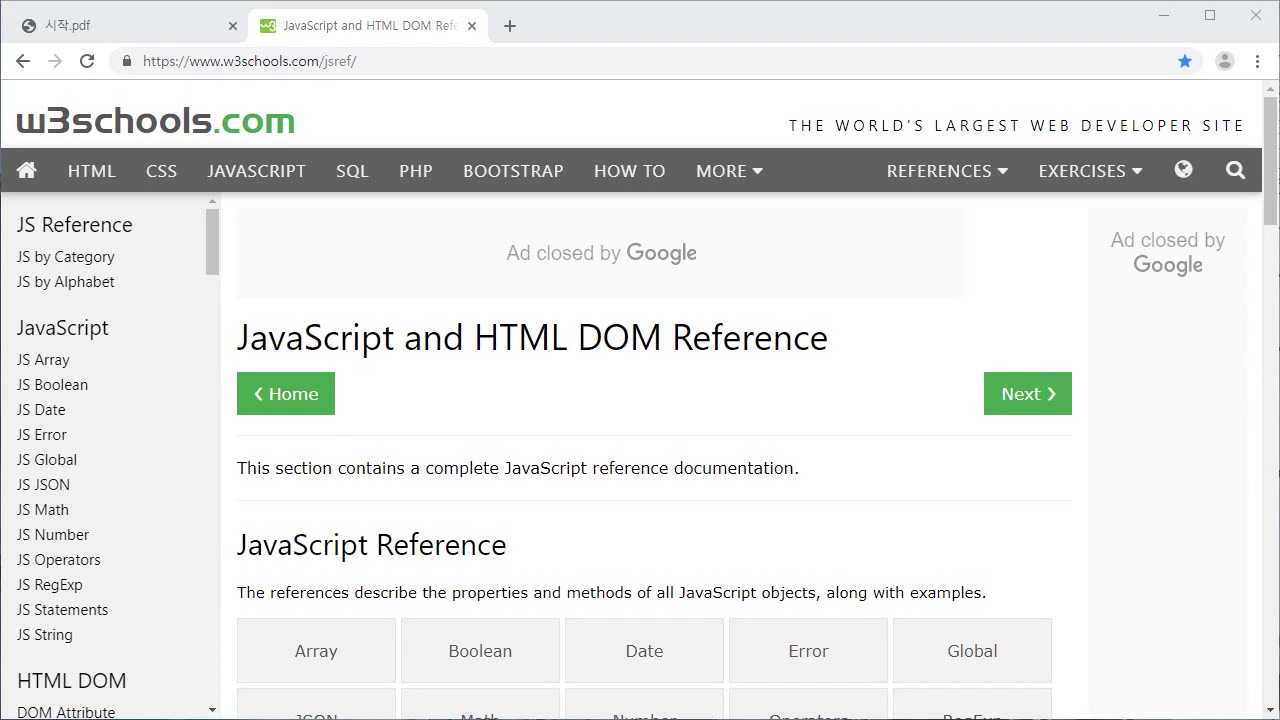Viewport: 1280px width, 720px height.
Task: Go back using the browser arrow
Action: pos(23,61)
